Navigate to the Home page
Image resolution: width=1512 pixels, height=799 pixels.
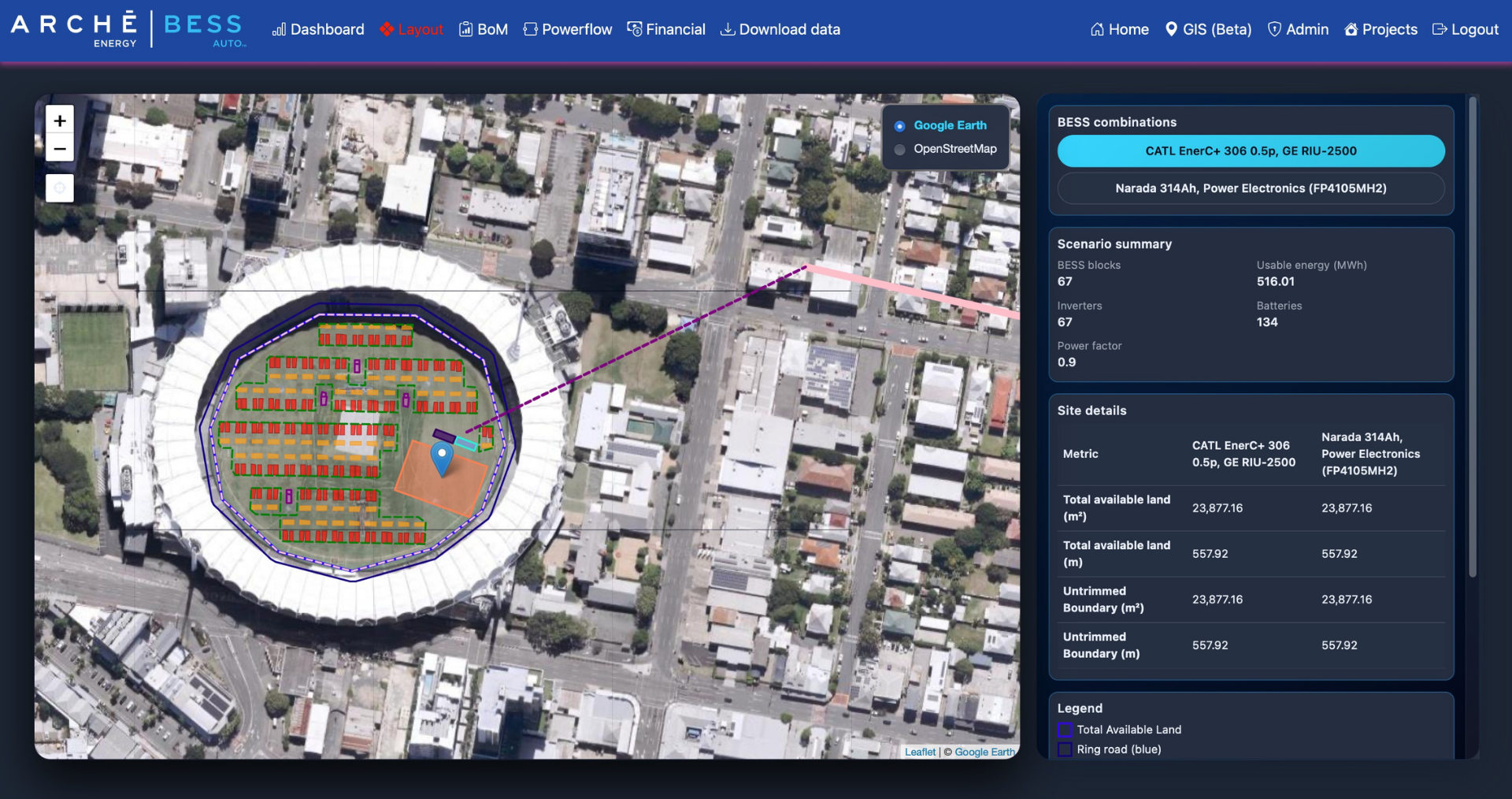pos(1119,29)
